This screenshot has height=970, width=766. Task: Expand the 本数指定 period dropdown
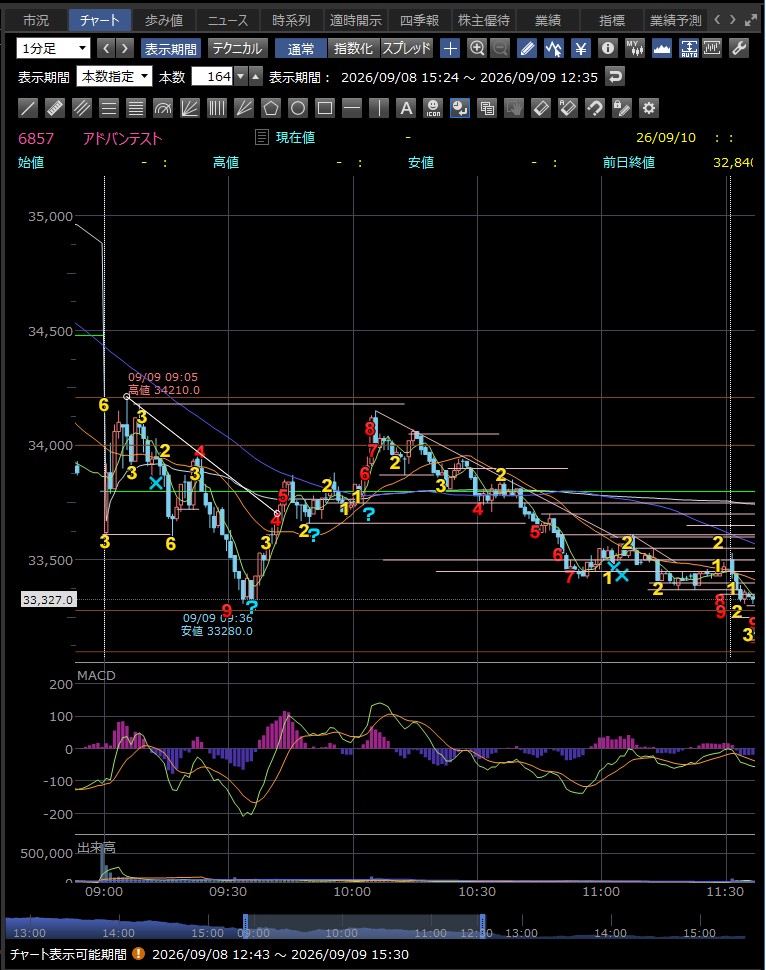click(x=114, y=77)
